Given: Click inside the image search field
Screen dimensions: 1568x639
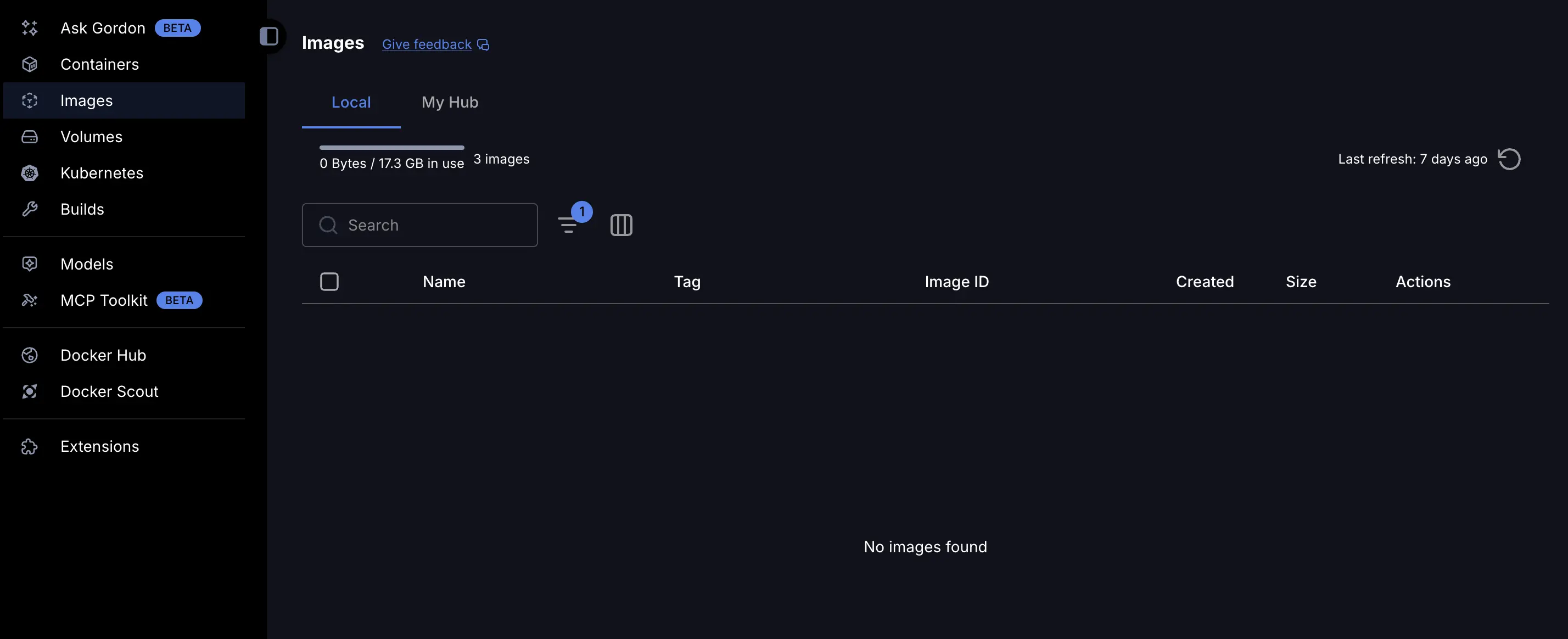Looking at the screenshot, I should click(x=420, y=225).
